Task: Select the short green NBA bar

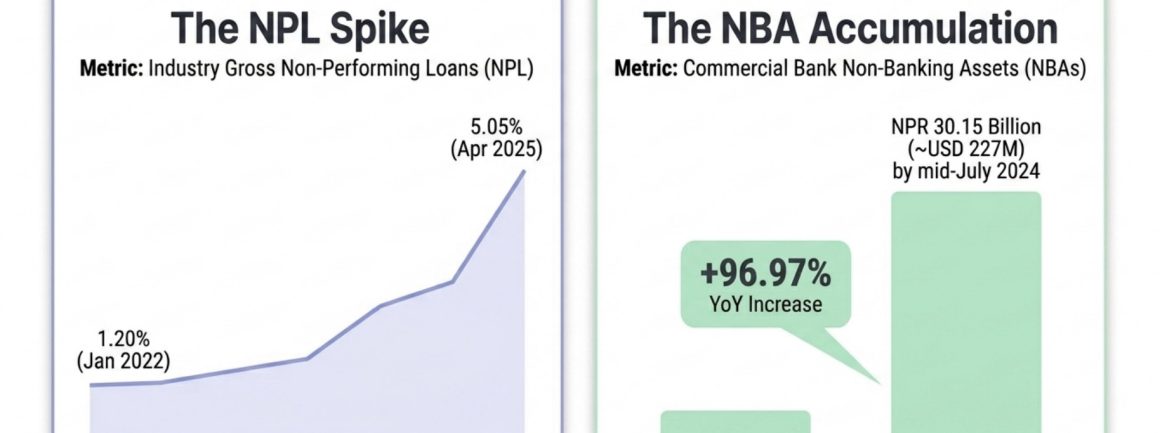Action: [x=735, y=421]
